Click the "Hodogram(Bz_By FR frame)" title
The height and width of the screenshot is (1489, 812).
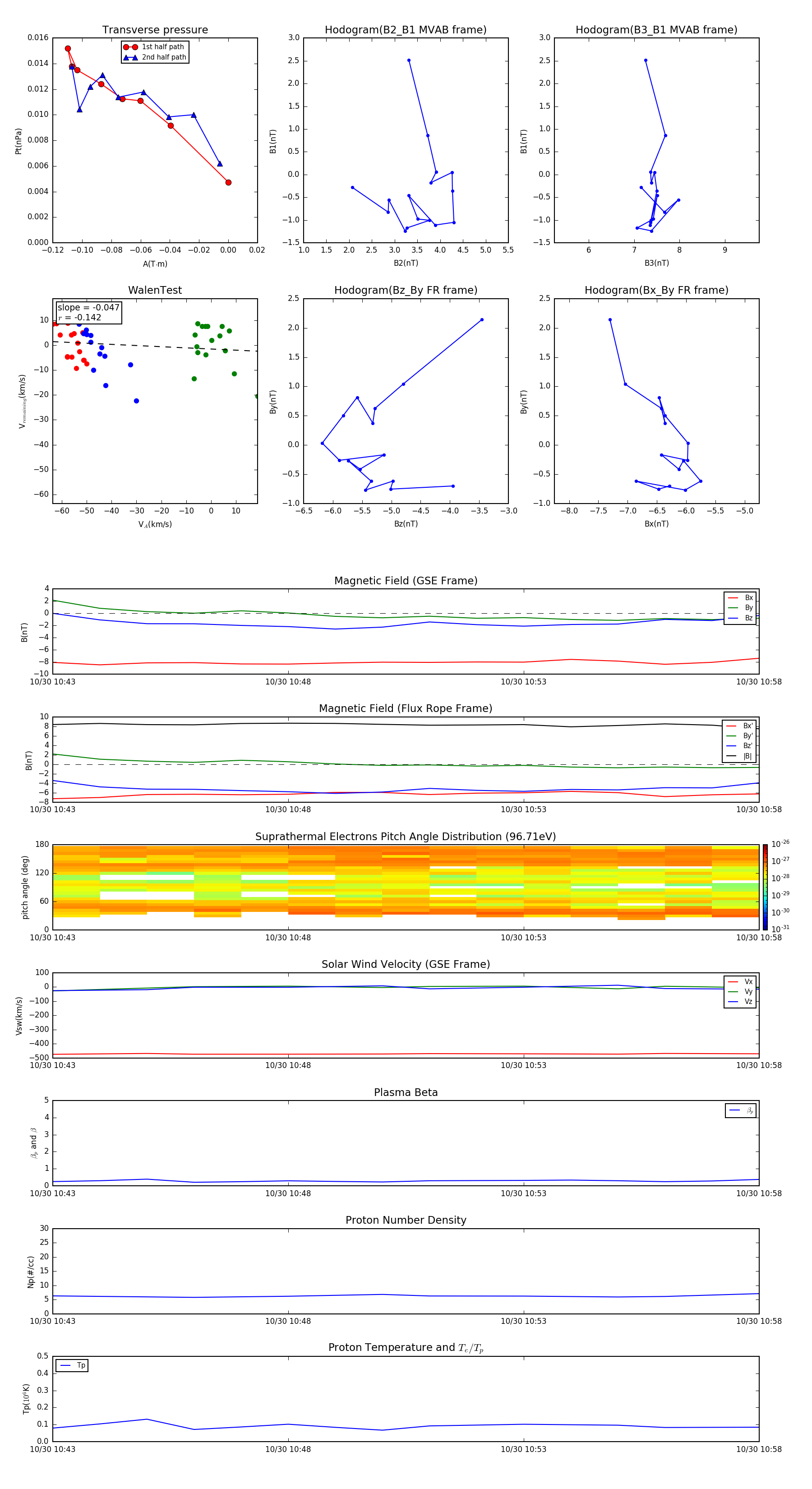pos(406,290)
